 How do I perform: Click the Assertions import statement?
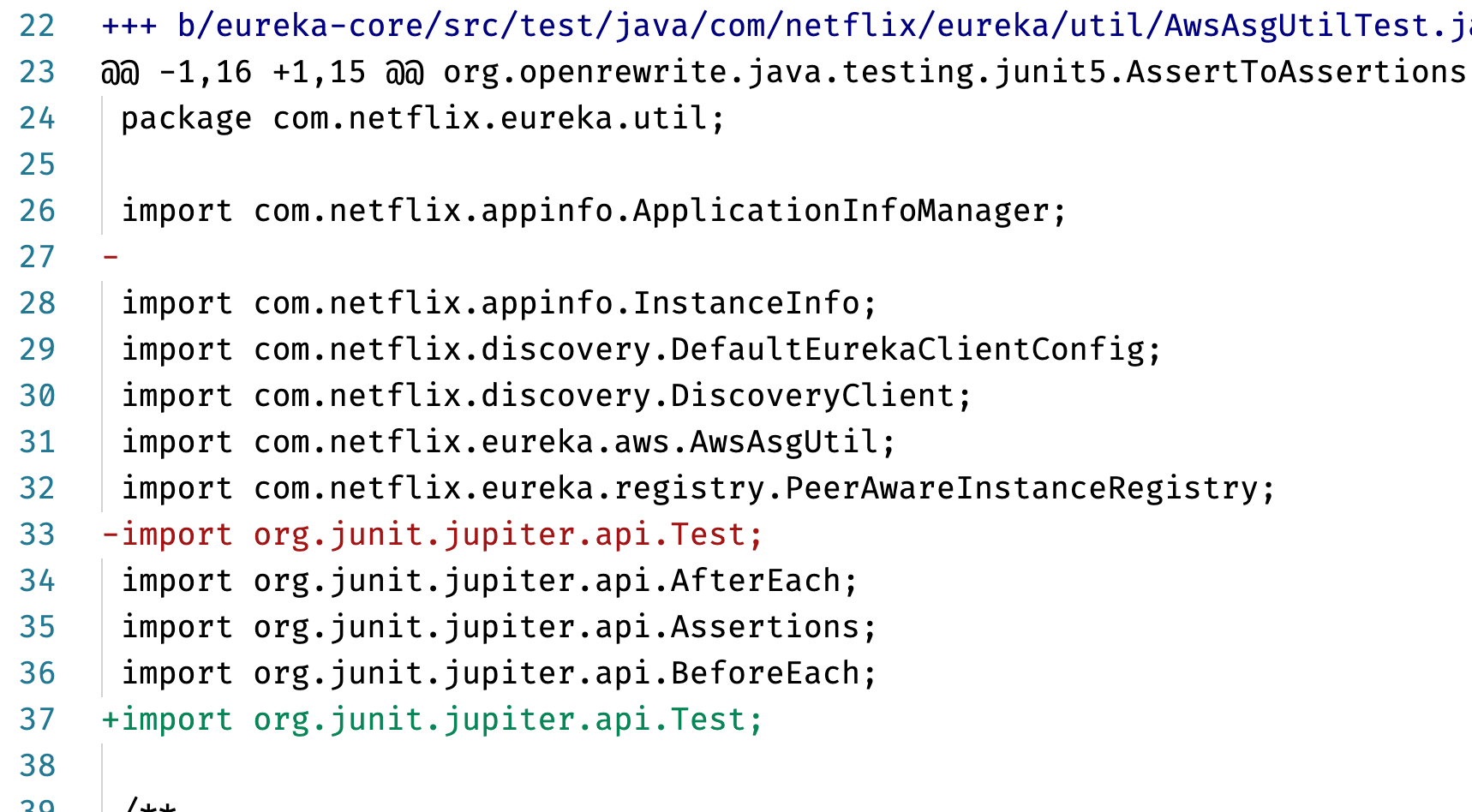(497, 626)
